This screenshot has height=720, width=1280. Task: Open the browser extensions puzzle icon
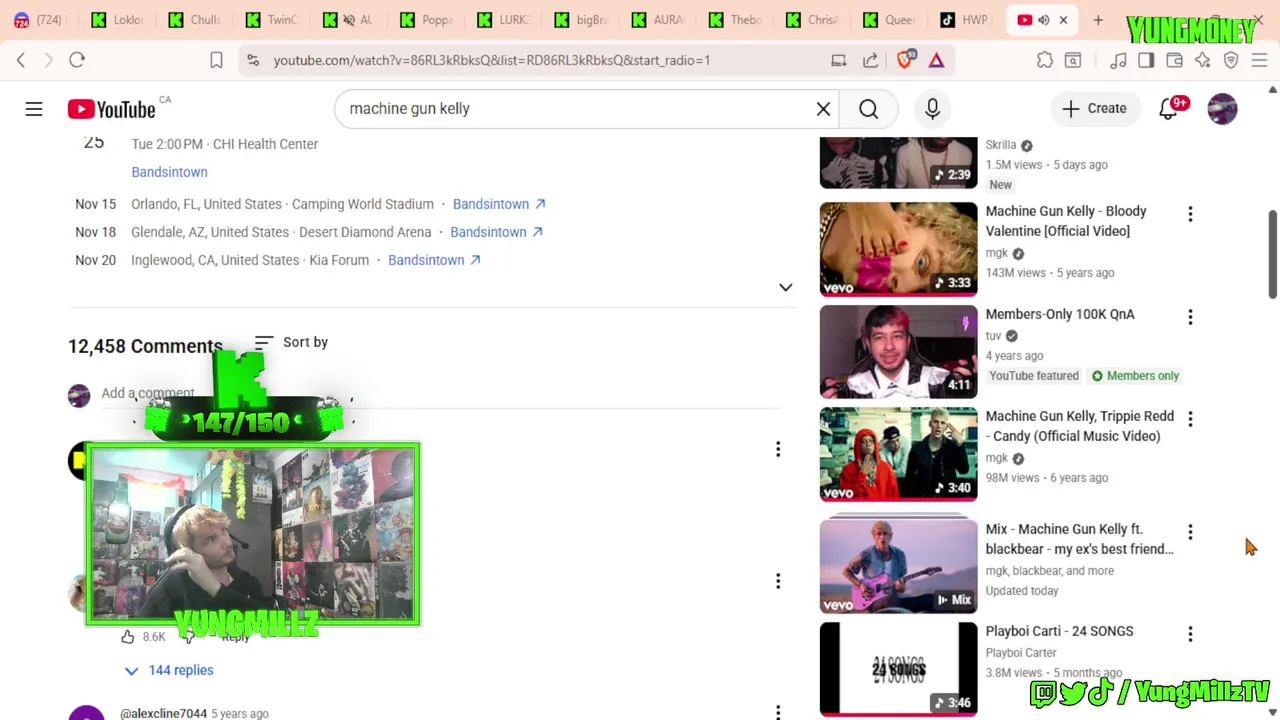point(1045,60)
